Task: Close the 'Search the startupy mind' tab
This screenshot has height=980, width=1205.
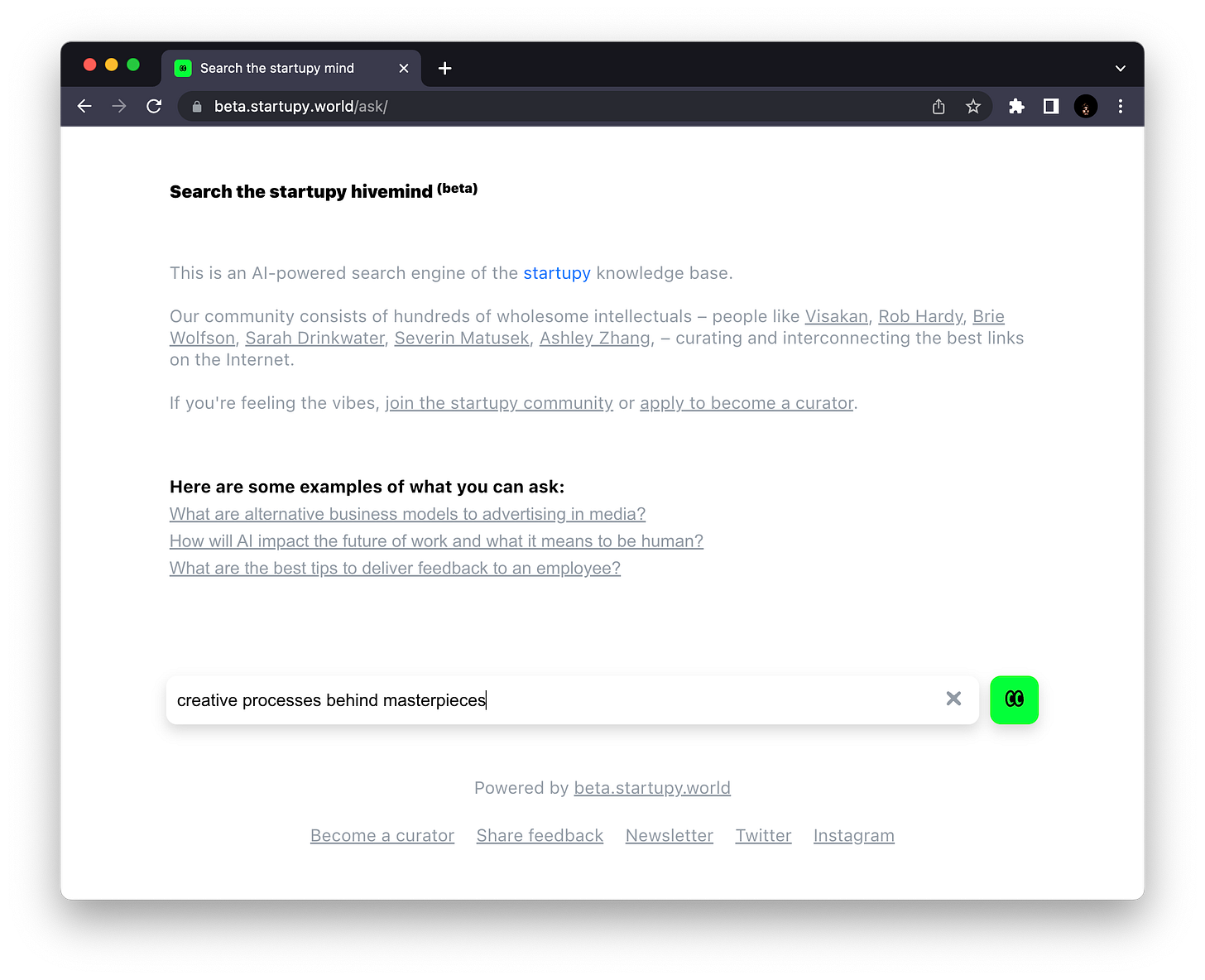Action: click(404, 68)
